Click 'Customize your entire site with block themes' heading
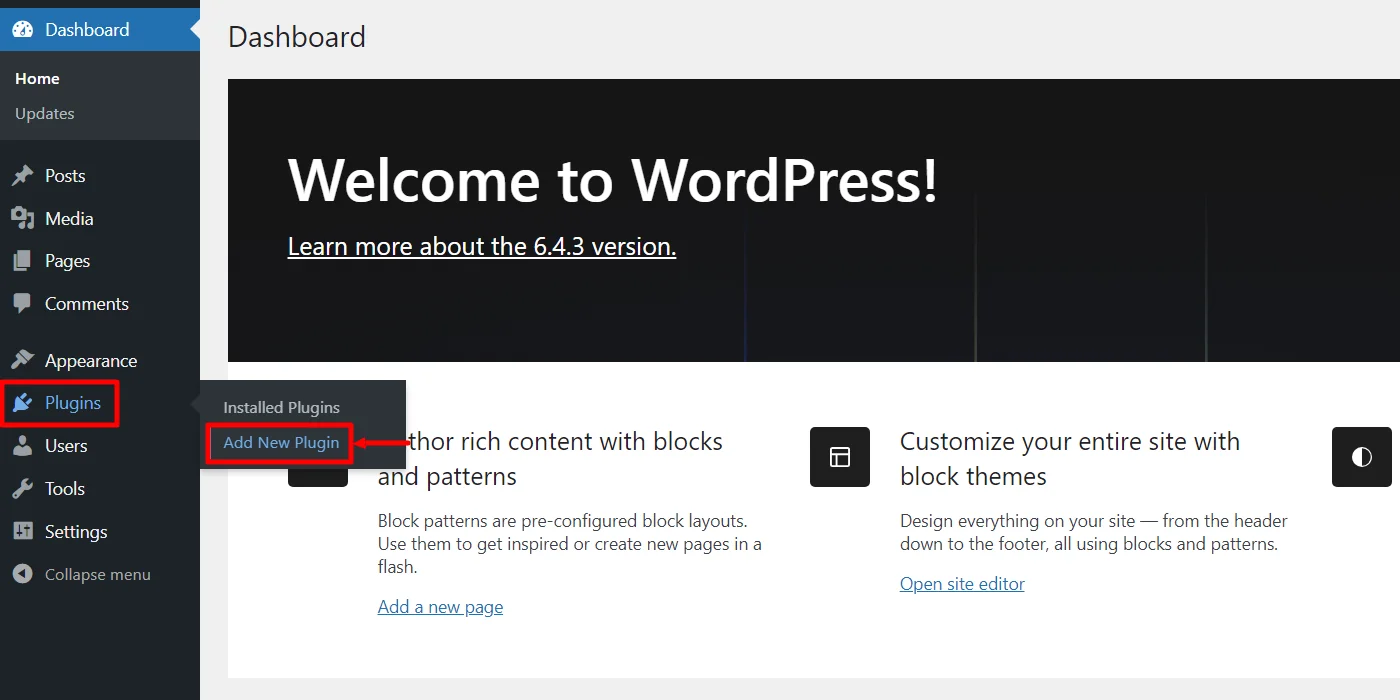This screenshot has width=1400, height=700. [1070, 459]
